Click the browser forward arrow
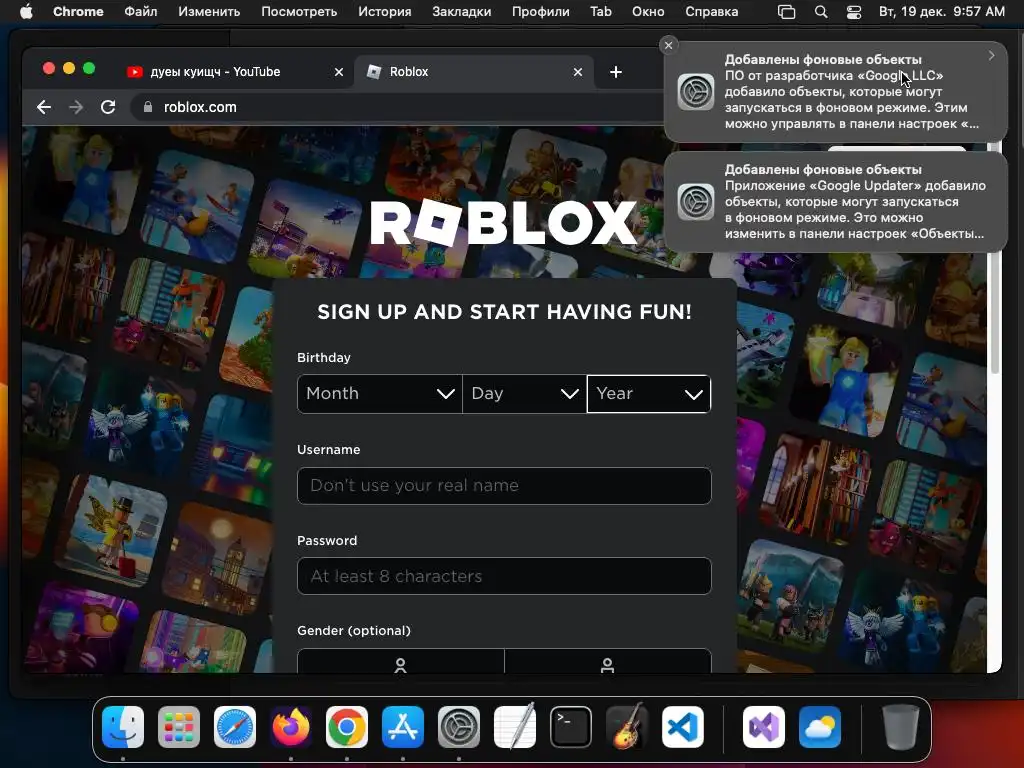The width and height of the screenshot is (1024, 768). [76, 107]
